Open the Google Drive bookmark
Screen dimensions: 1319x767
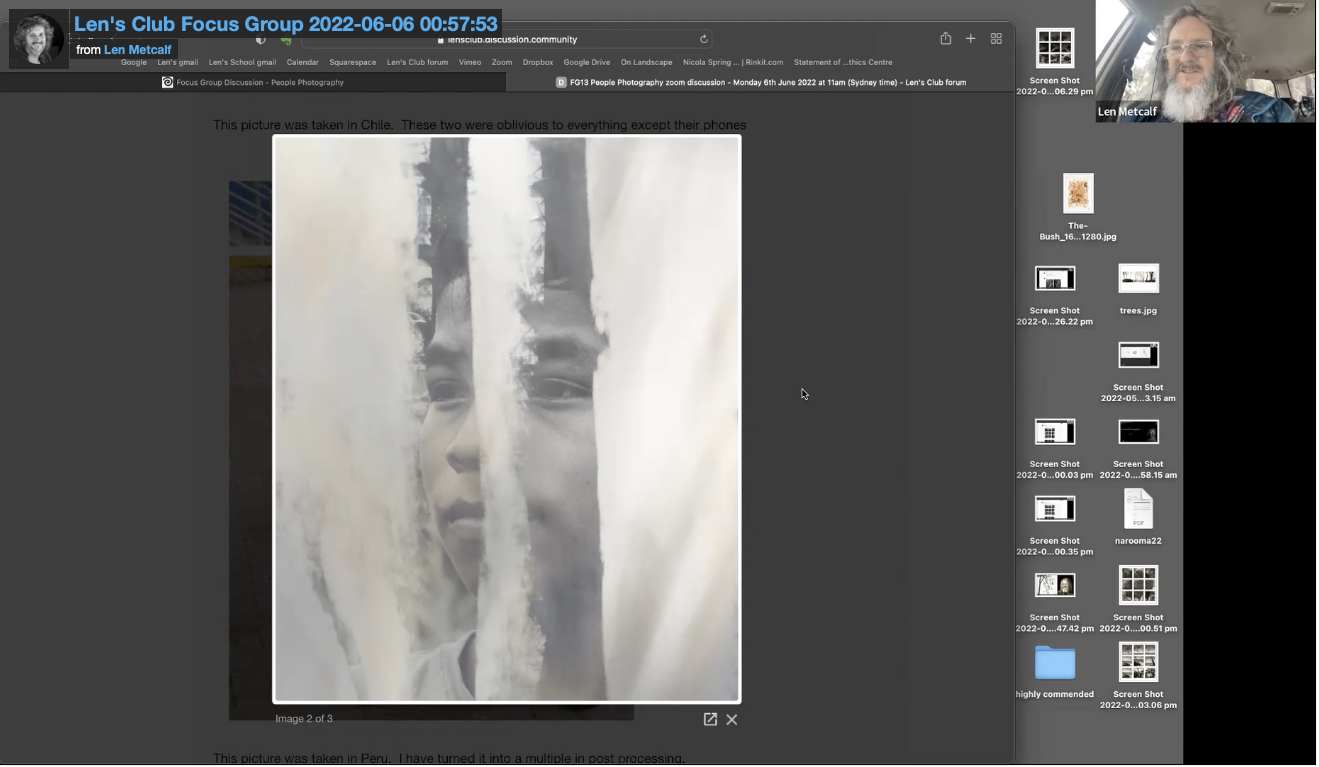coord(587,62)
